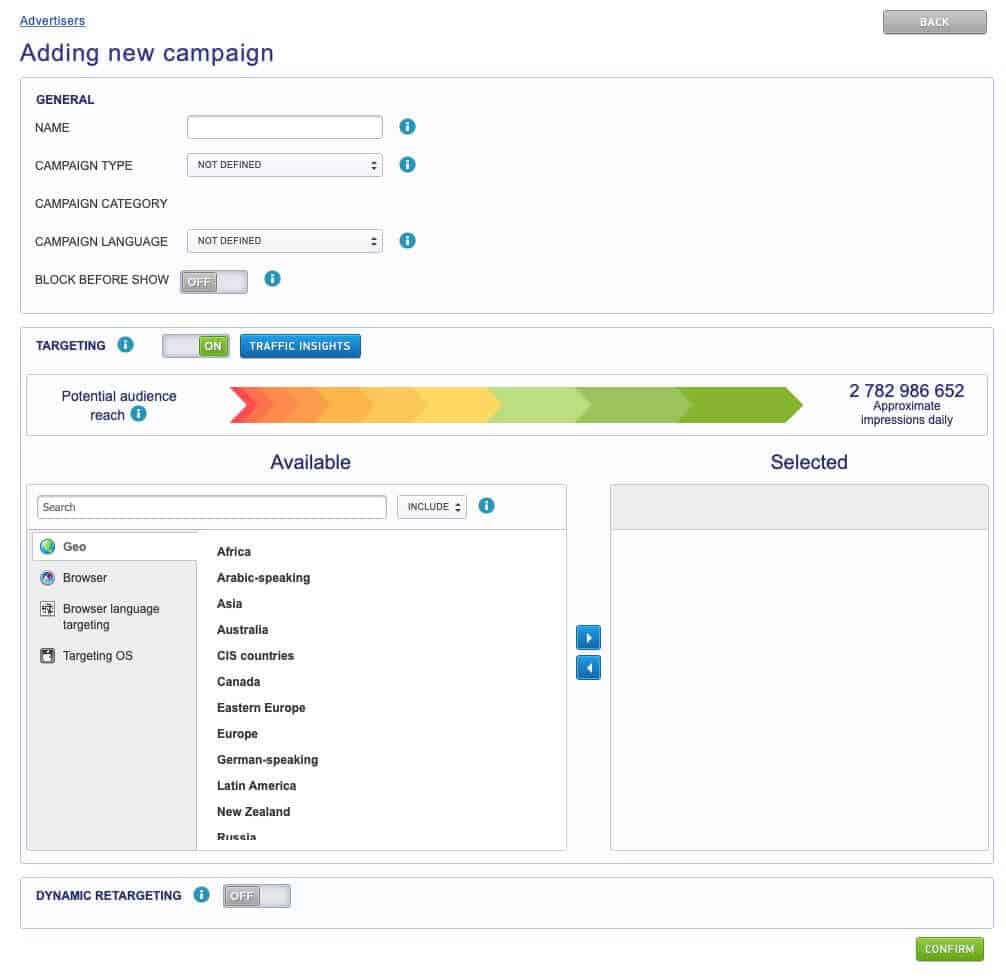The width and height of the screenshot is (1006, 980).
Task: Click the right arrow to move items to Selected
Action: [588, 637]
